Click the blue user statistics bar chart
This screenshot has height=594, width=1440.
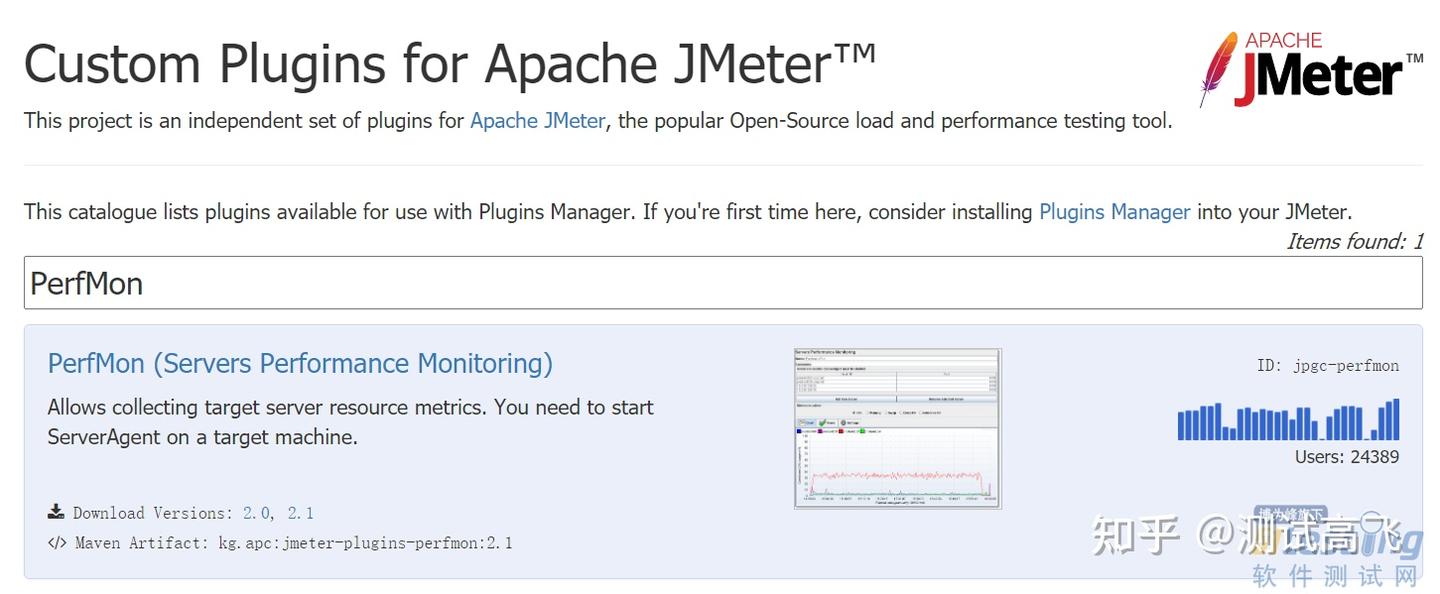coord(1288,420)
